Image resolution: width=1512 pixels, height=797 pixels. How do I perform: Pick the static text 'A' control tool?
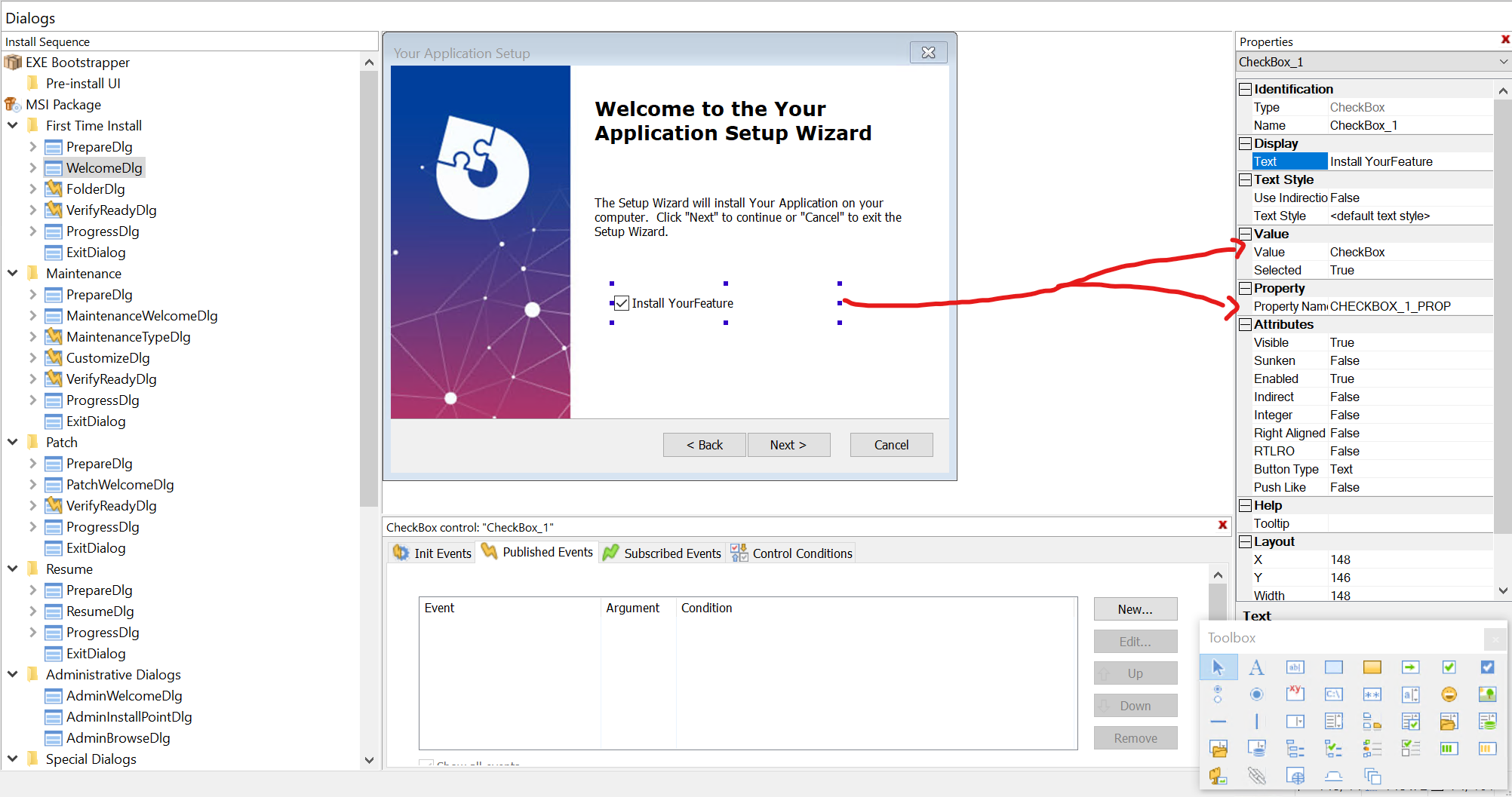1256,667
